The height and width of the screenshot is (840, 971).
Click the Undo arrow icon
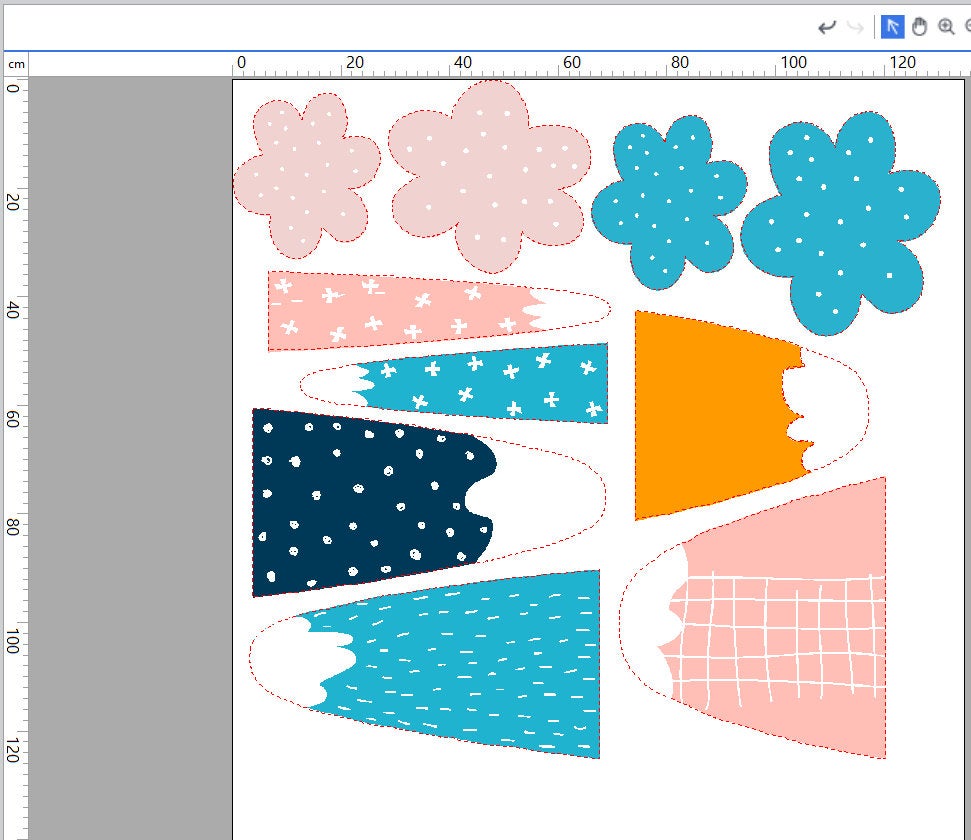tap(826, 27)
